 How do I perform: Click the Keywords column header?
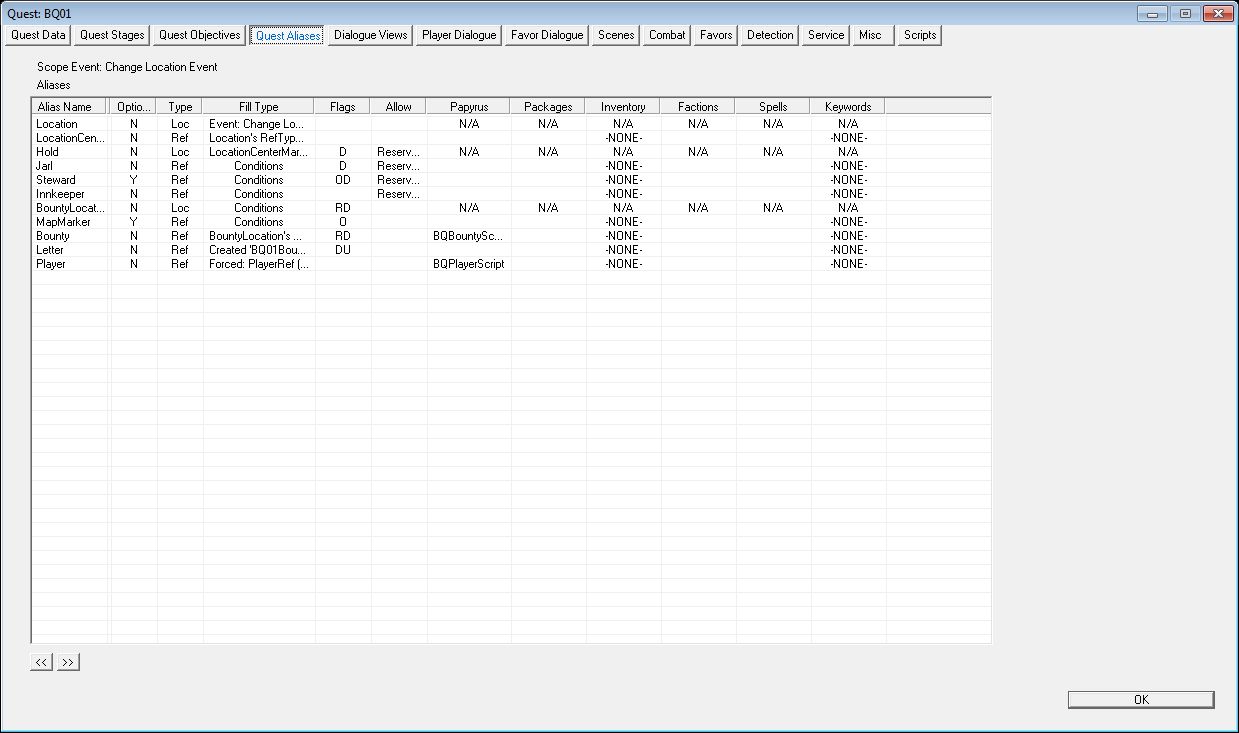tap(848, 106)
